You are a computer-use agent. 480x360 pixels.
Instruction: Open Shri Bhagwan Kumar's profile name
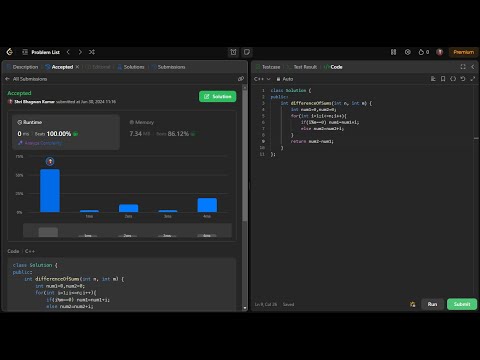34,102
